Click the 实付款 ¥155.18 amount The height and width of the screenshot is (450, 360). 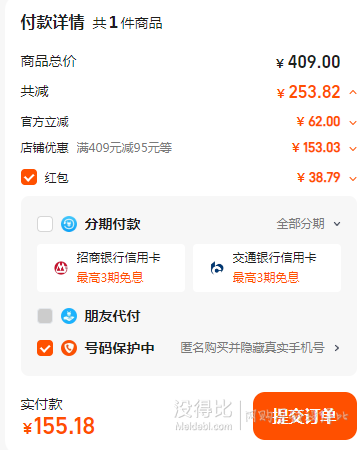tap(58, 426)
